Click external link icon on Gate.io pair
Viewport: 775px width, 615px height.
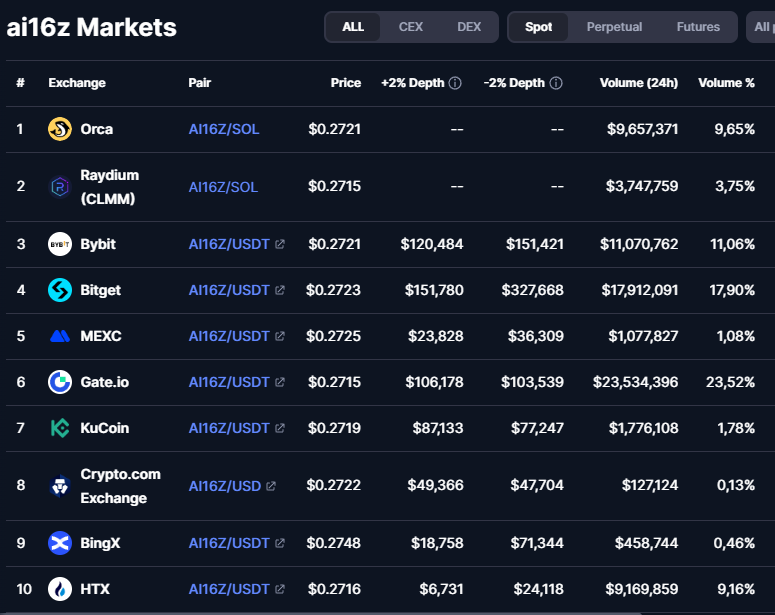(x=280, y=382)
